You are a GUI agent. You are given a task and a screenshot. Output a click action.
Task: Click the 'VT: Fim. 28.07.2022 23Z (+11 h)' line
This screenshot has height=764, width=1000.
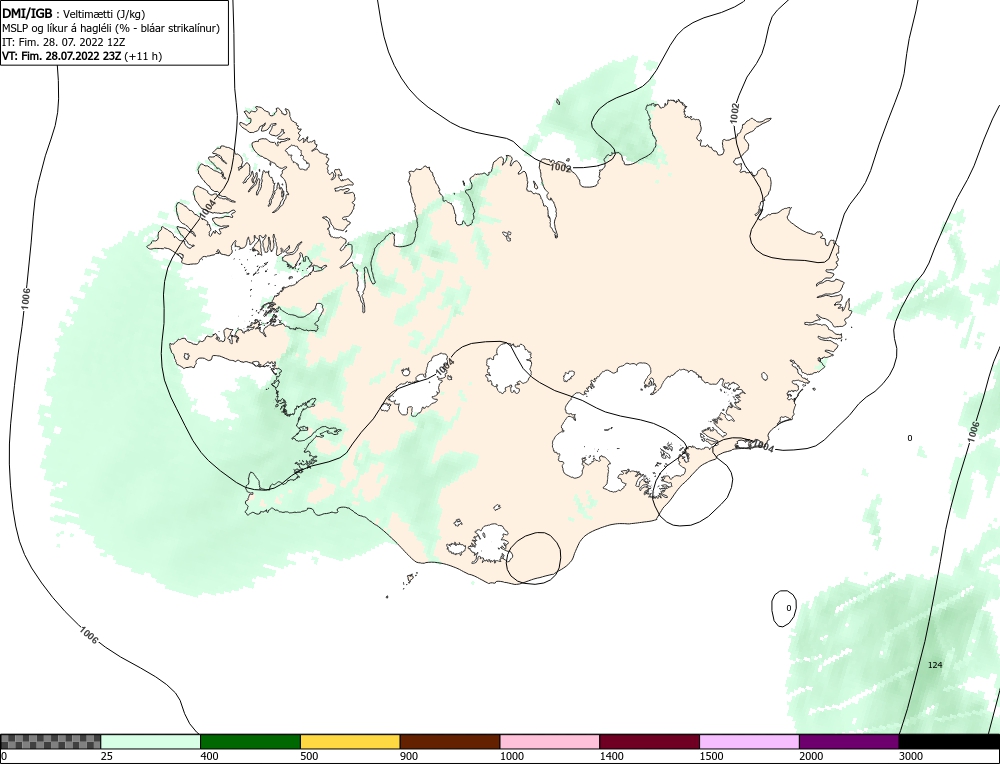coord(82,56)
